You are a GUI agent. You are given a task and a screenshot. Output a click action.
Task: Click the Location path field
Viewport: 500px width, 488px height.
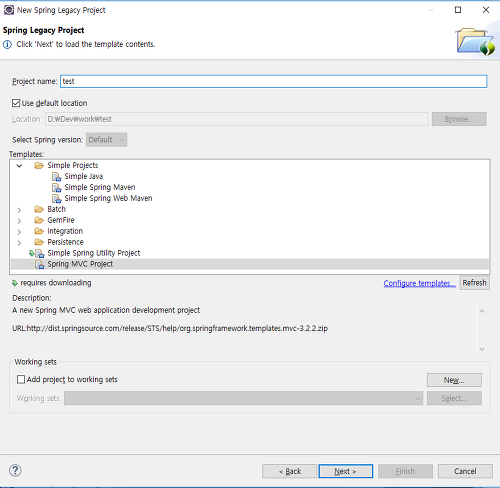pyautogui.click(x=236, y=119)
